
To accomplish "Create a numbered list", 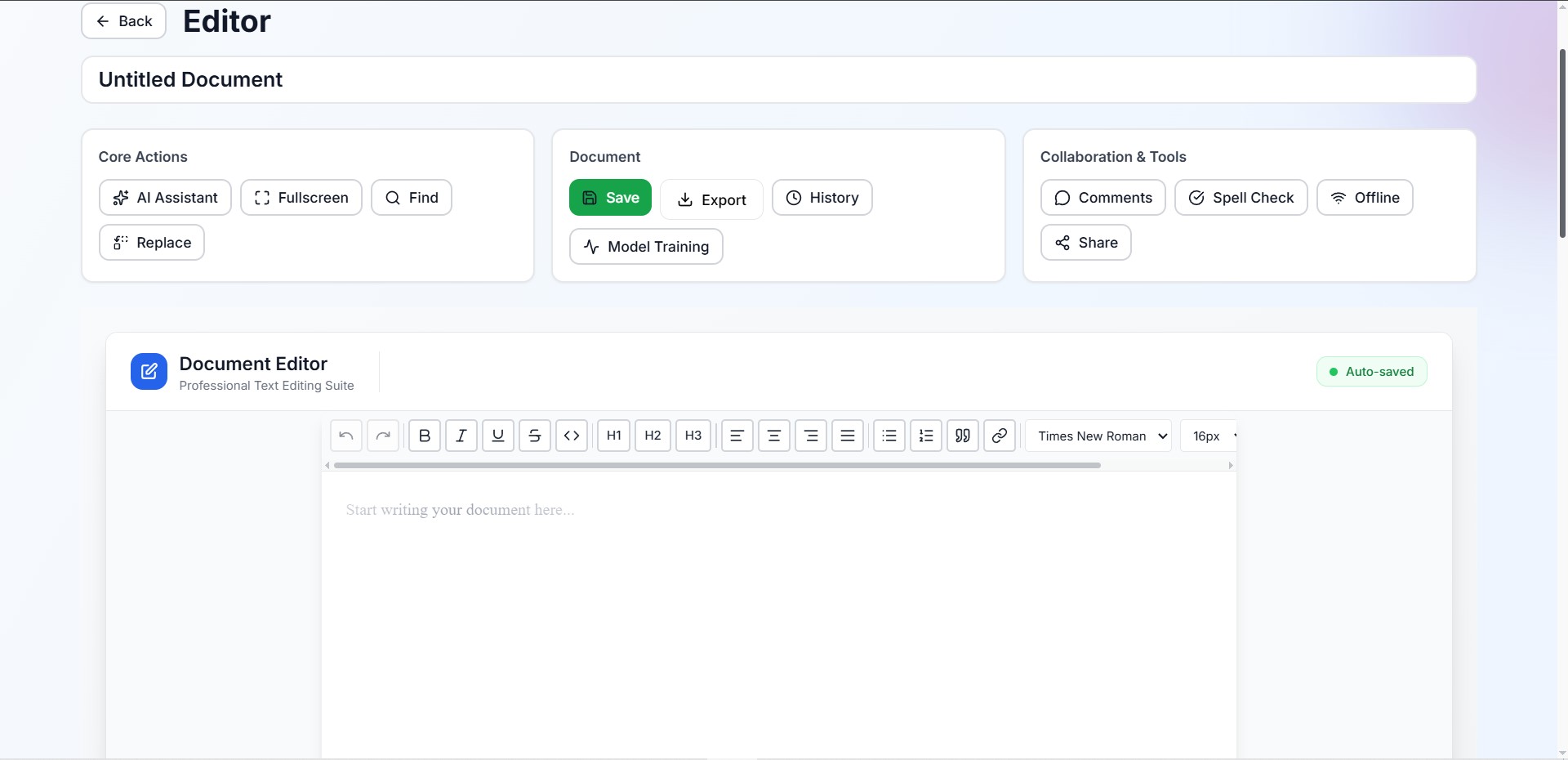I will [x=926, y=436].
